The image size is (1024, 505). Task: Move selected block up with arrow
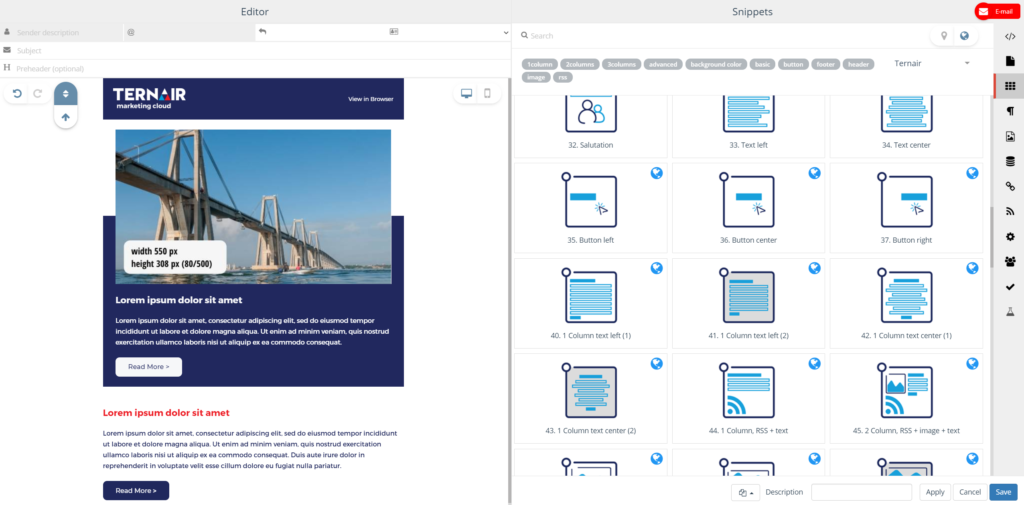(65, 118)
